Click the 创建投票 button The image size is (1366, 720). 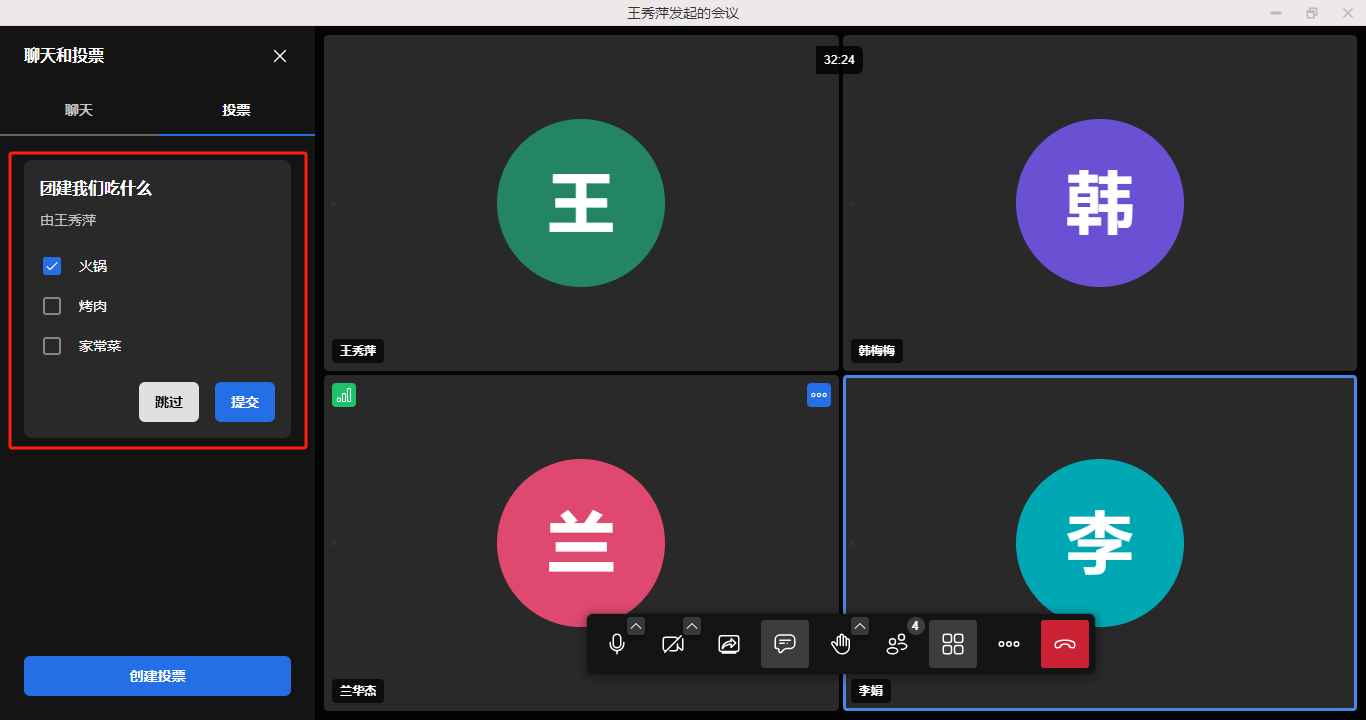point(157,676)
